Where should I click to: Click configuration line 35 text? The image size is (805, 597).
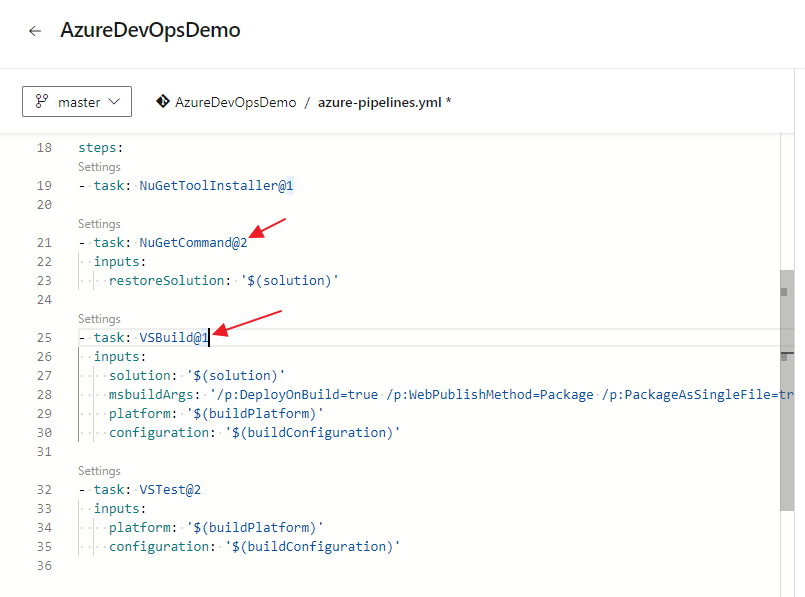click(x=254, y=546)
